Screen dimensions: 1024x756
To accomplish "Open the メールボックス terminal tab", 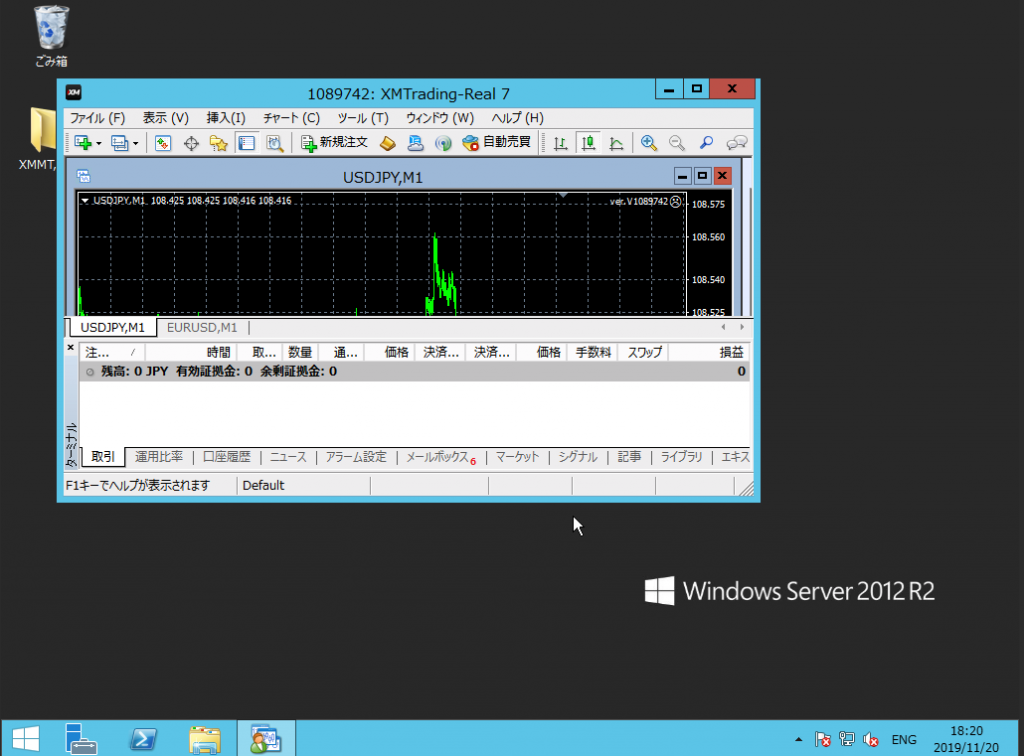I will tap(441, 457).
